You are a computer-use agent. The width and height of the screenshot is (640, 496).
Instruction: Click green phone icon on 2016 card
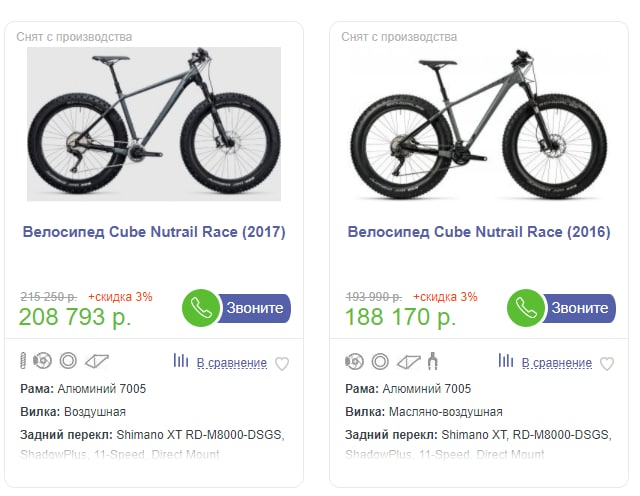click(x=526, y=308)
